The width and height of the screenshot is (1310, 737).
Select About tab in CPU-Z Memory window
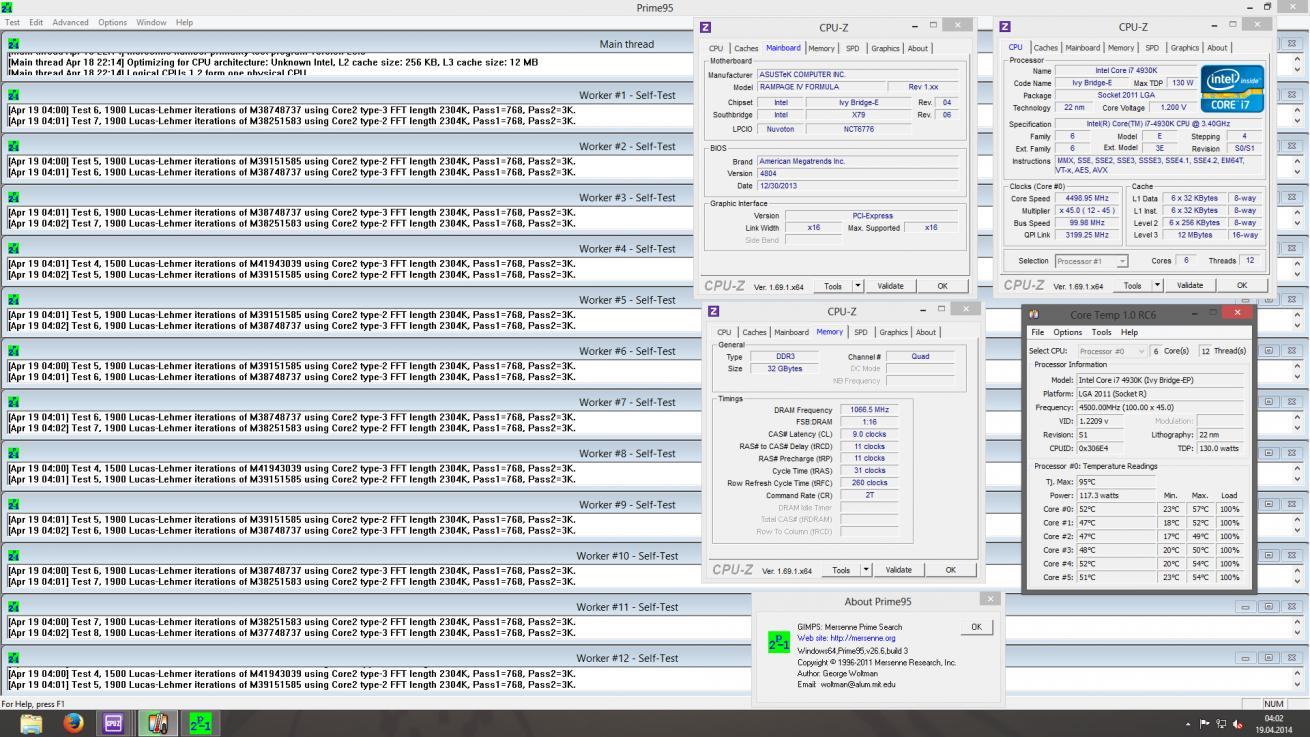[926, 332]
